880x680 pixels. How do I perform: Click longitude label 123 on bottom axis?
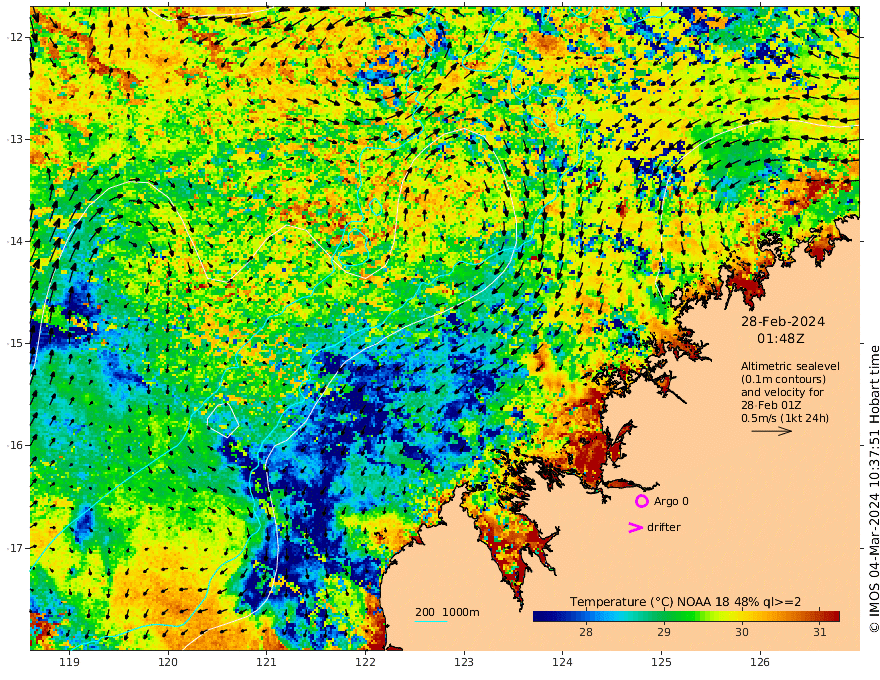(464, 662)
